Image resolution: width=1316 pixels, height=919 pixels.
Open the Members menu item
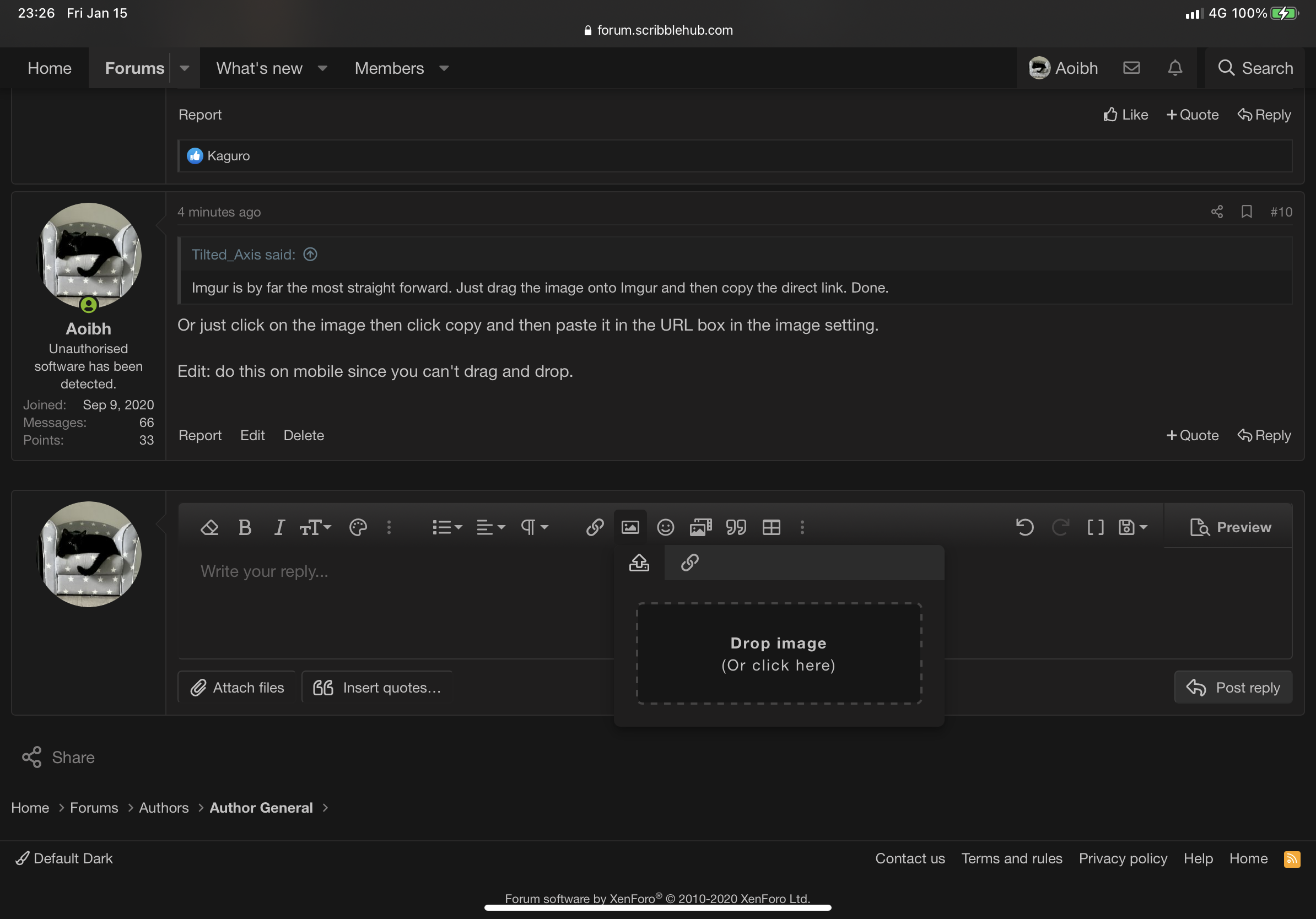pos(389,68)
